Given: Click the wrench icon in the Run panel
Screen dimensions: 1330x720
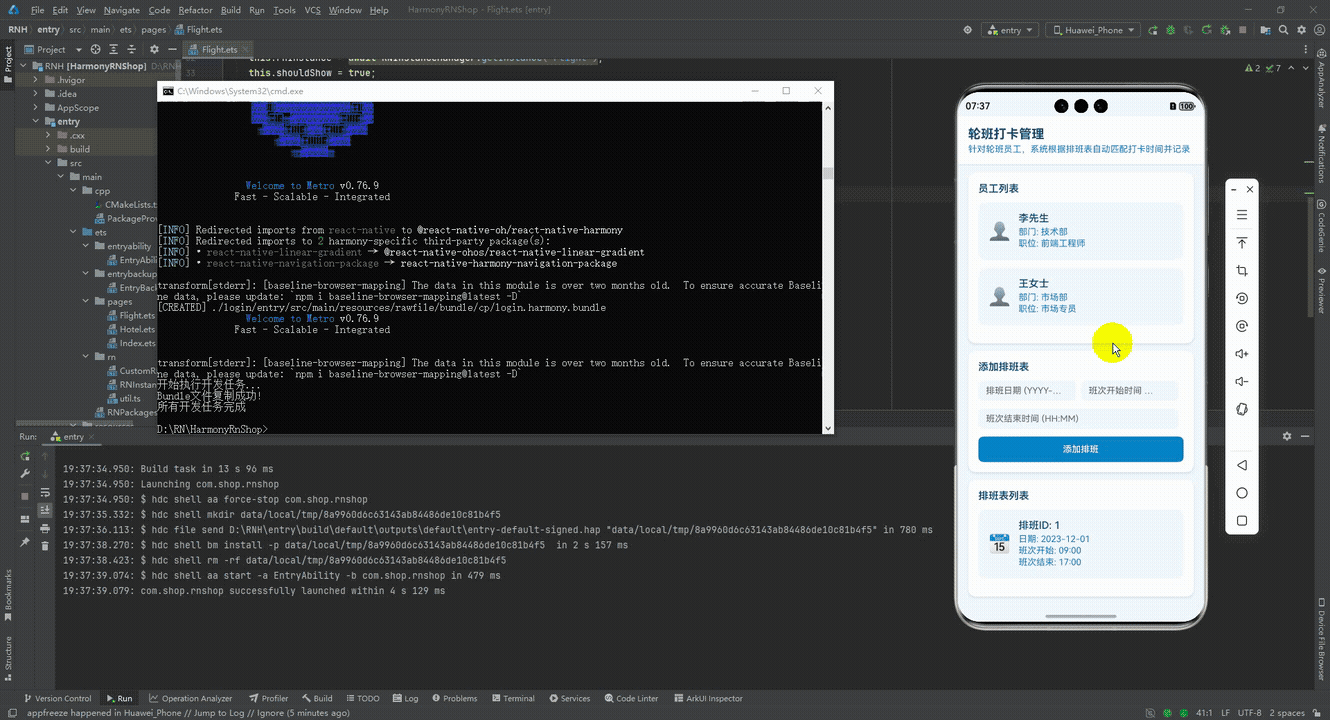Looking at the screenshot, I should click(x=25, y=474).
